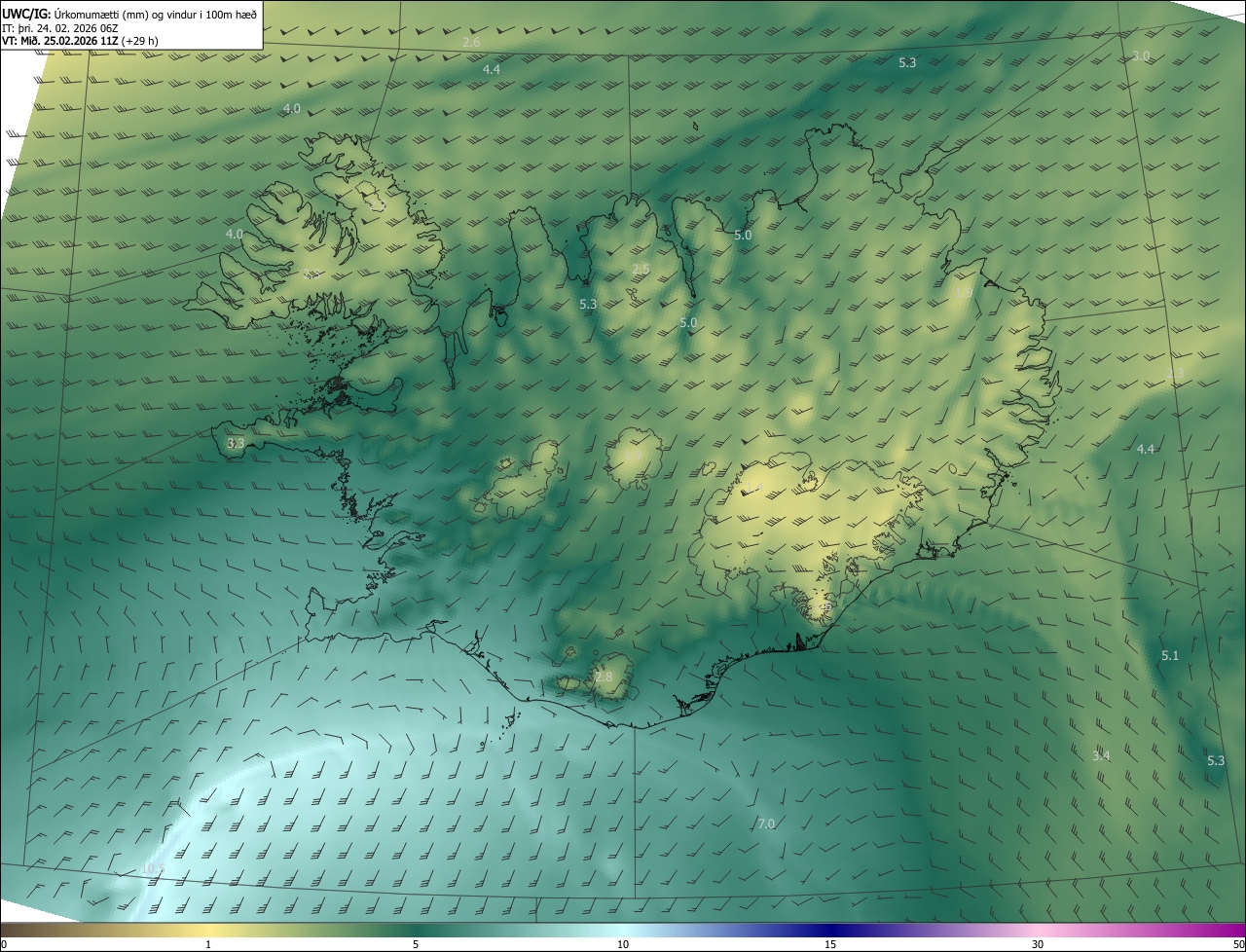The image size is (1246, 952).
Task: Click the 50 tick on the colour scale
Action: point(1238,945)
